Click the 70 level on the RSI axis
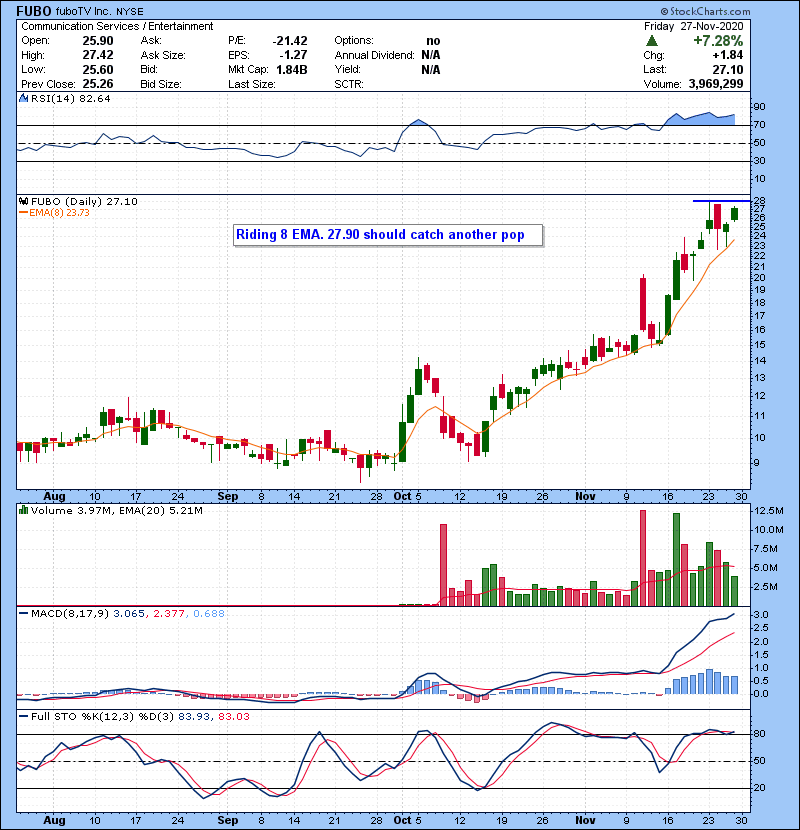Viewport: 800px width, 830px height. (759, 125)
